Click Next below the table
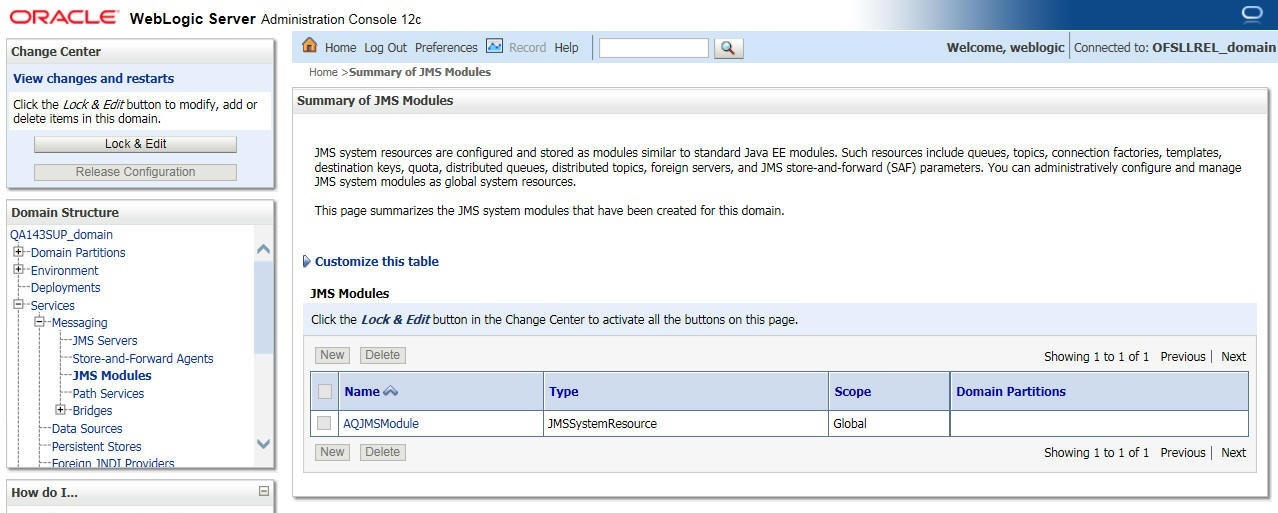Viewport: 1278px width, 513px height. coord(1233,452)
